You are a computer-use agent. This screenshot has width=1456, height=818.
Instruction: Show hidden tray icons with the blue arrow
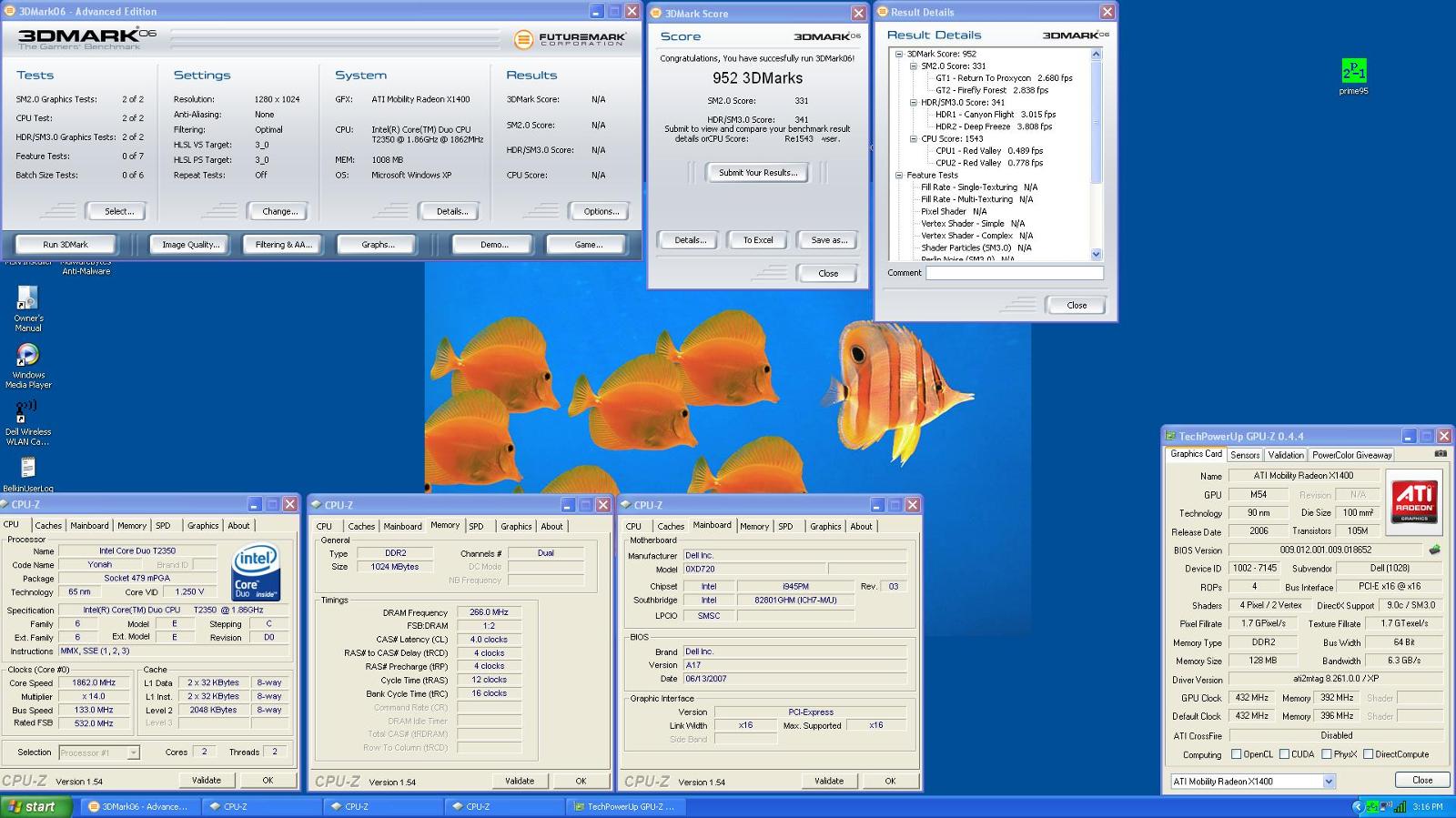[1358, 806]
